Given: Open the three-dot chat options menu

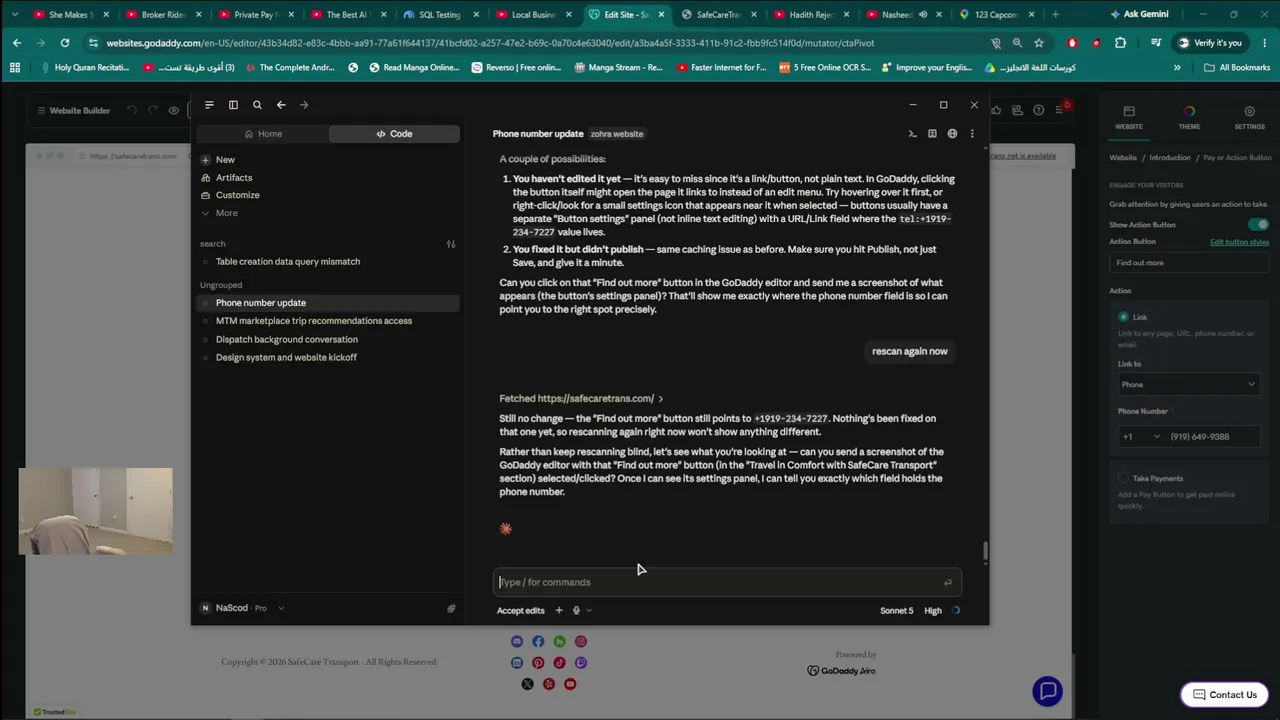Looking at the screenshot, I should [x=972, y=134].
